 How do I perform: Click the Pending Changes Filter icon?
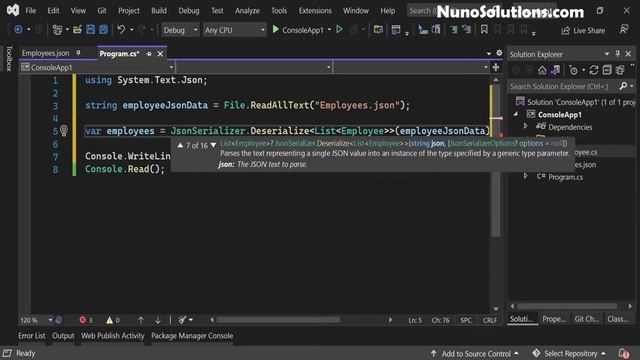[x=573, y=70]
